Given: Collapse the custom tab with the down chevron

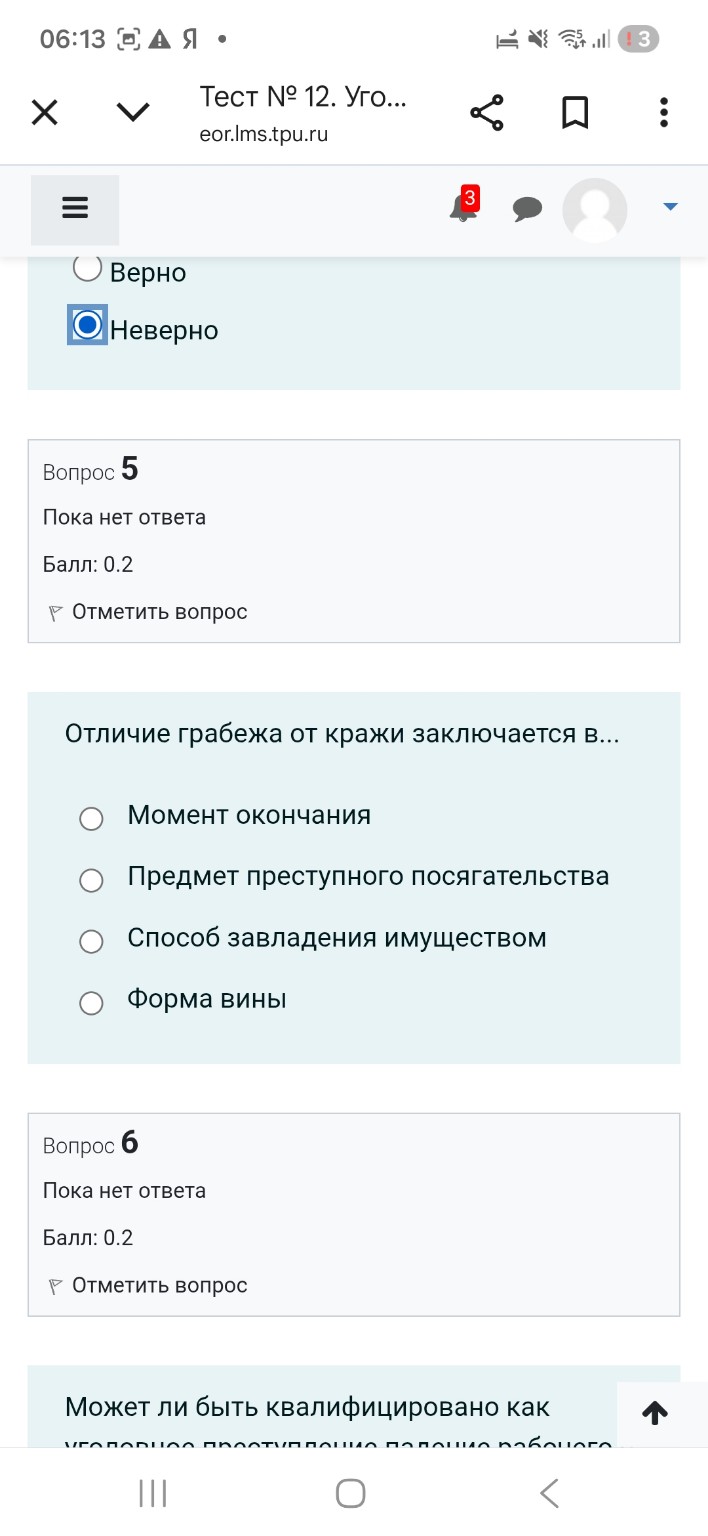Looking at the screenshot, I should coord(132,112).
